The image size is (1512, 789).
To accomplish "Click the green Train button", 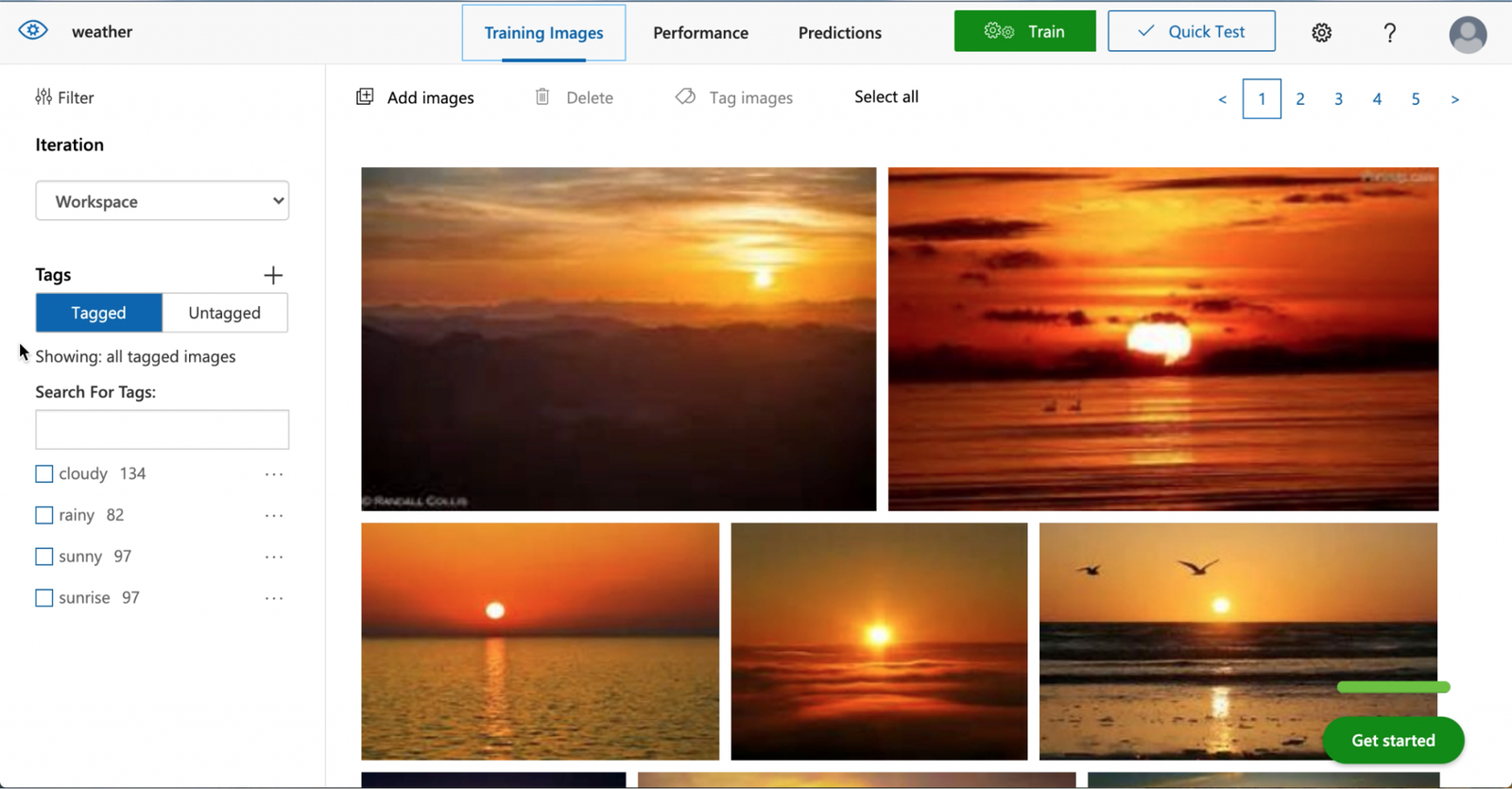I will tap(1024, 31).
